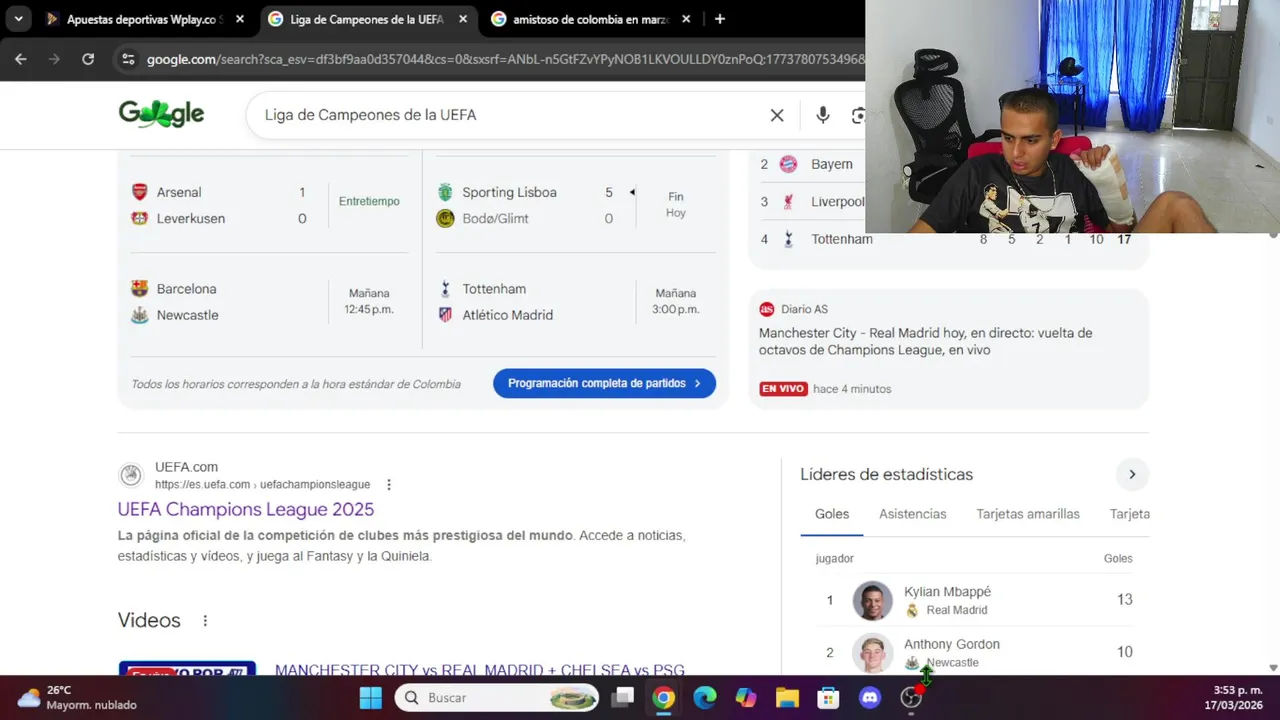This screenshot has height=720, width=1280.
Task: Click the page scrollbar down arrow
Action: [x=1273, y=668]
